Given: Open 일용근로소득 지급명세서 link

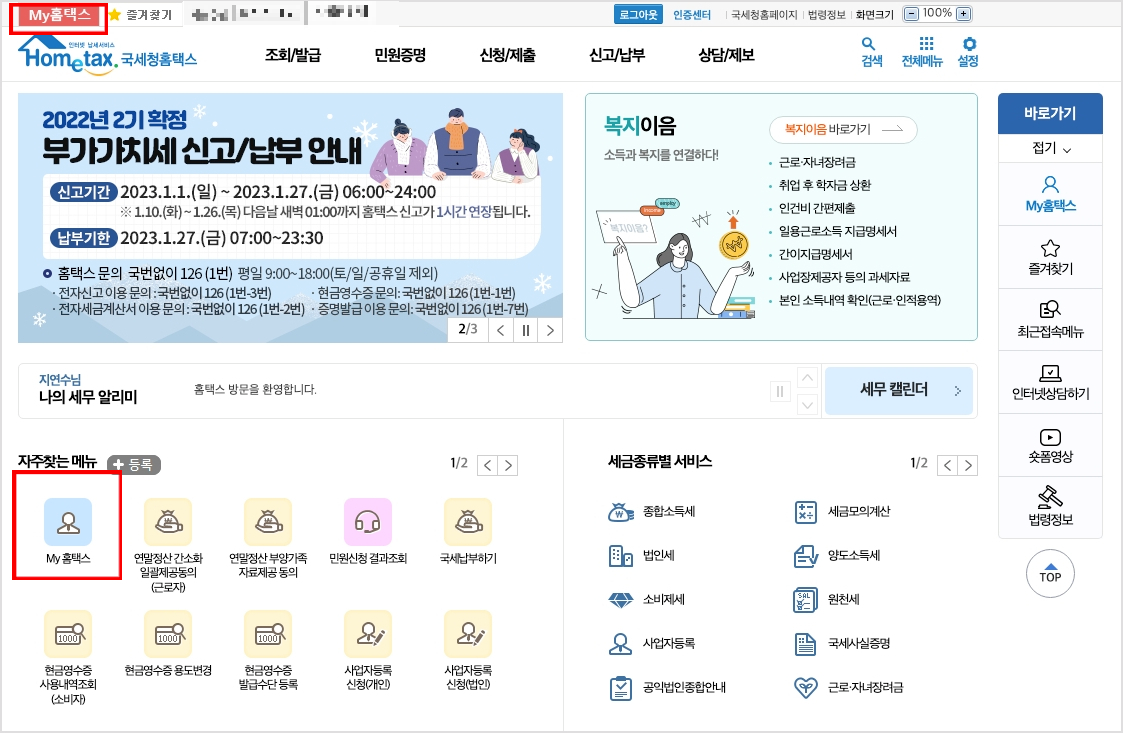Looking at the screenshot, I should [837, 231].
